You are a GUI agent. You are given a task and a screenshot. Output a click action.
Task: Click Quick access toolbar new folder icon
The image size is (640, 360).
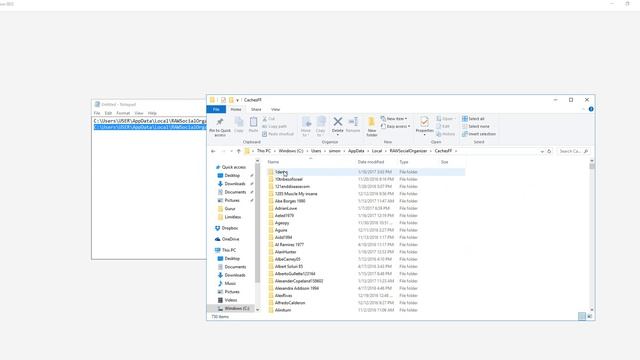click(231, 100)
